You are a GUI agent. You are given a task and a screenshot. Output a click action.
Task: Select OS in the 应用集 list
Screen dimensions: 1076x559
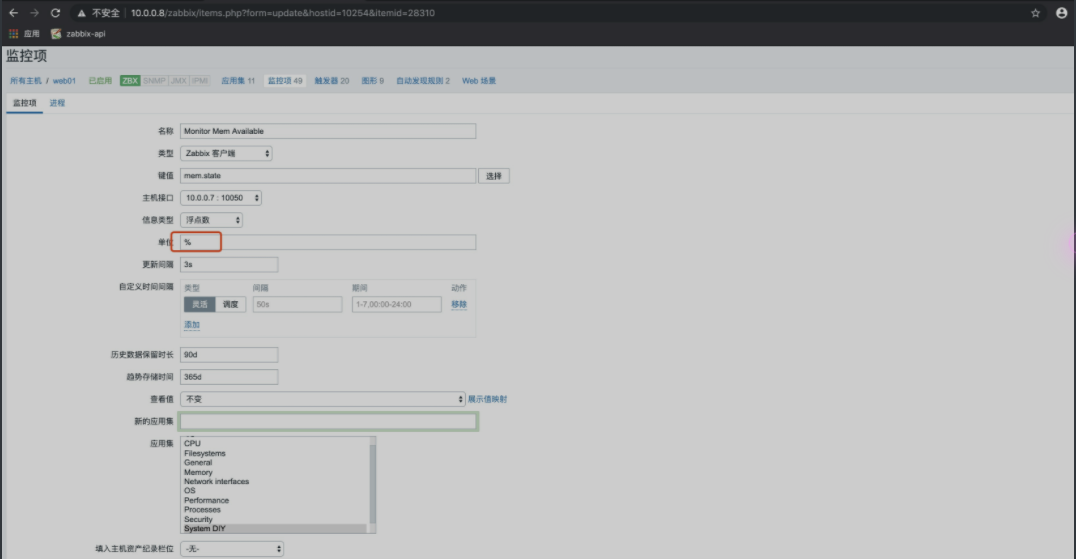189,491
